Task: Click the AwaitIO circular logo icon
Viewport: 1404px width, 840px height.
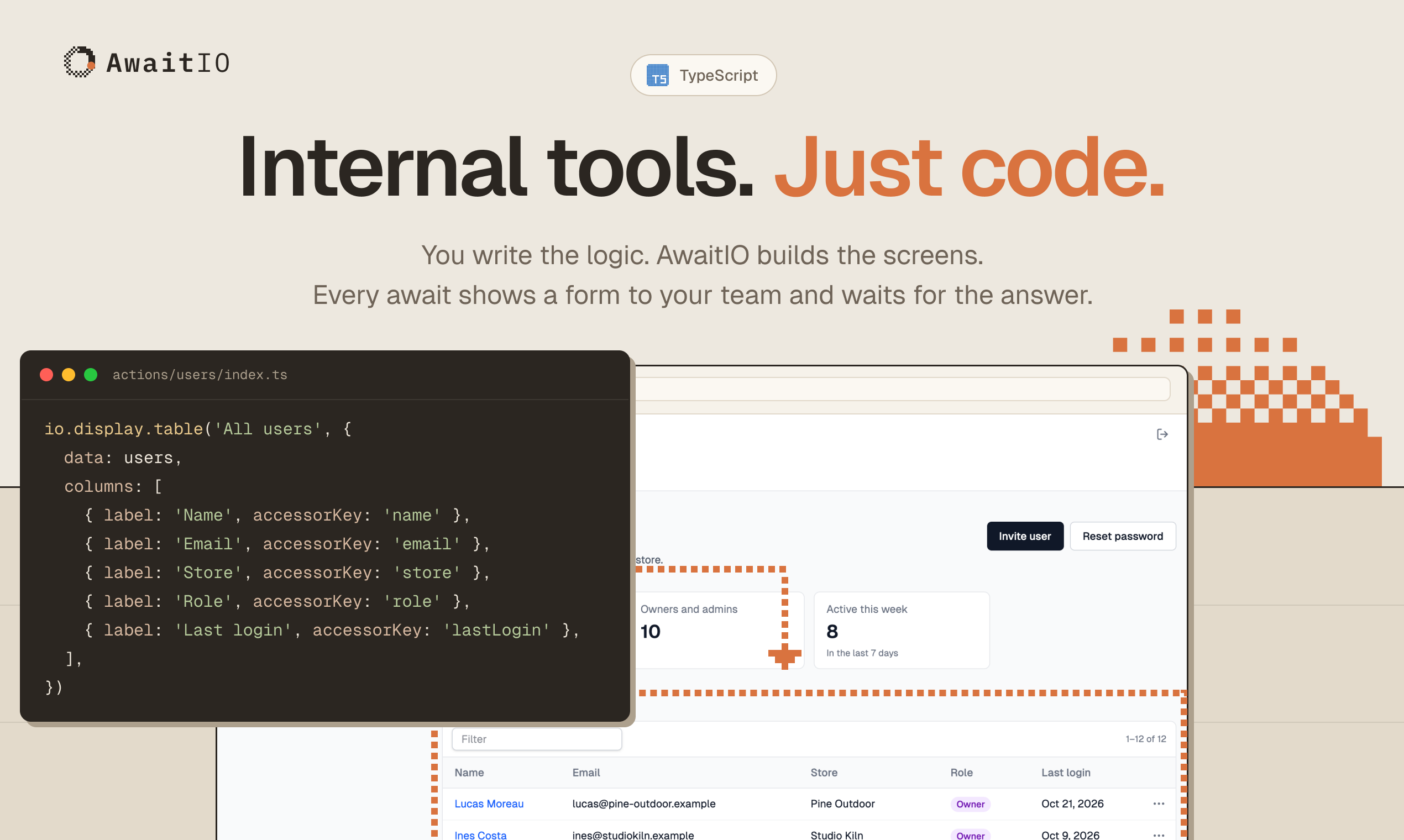Action: [79, 62]
